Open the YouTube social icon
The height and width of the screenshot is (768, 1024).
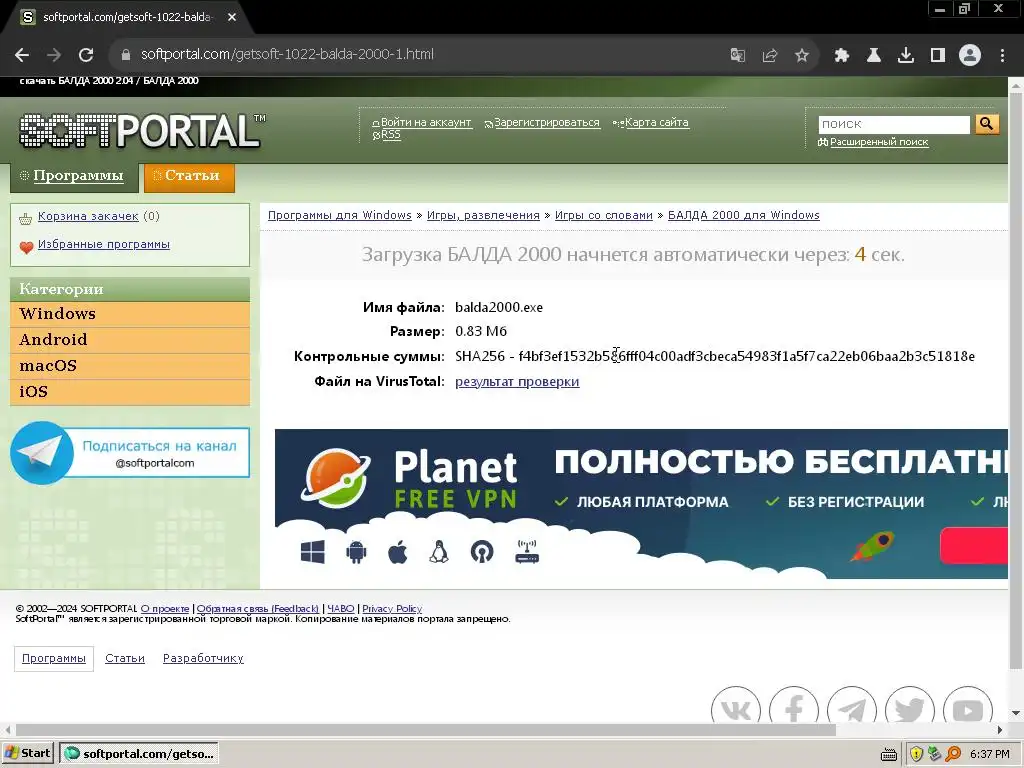pyautogui.click(x=968, y=706)
